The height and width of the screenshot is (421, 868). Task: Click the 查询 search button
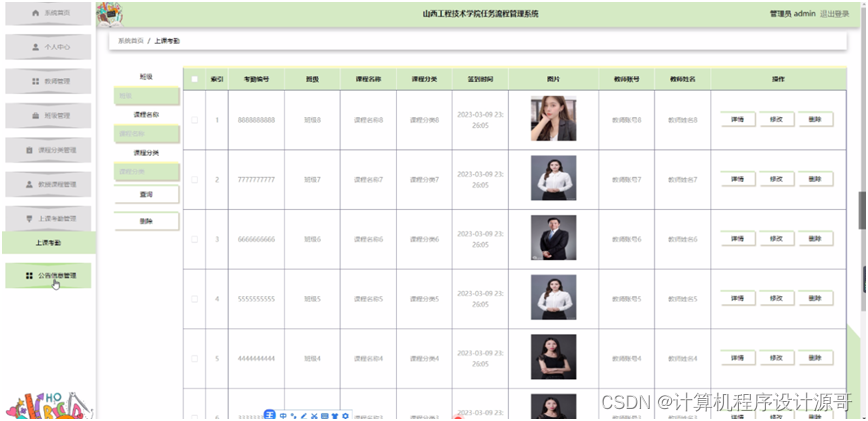(x=146, y=195)
